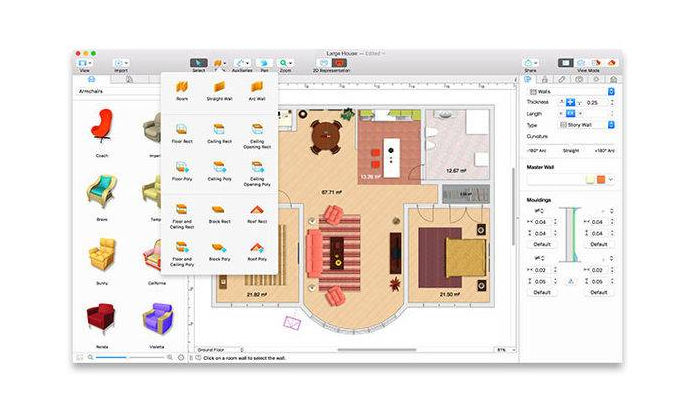Click the round dining table in plan
This screenshot has height=411, width=684.
point(326,136)
